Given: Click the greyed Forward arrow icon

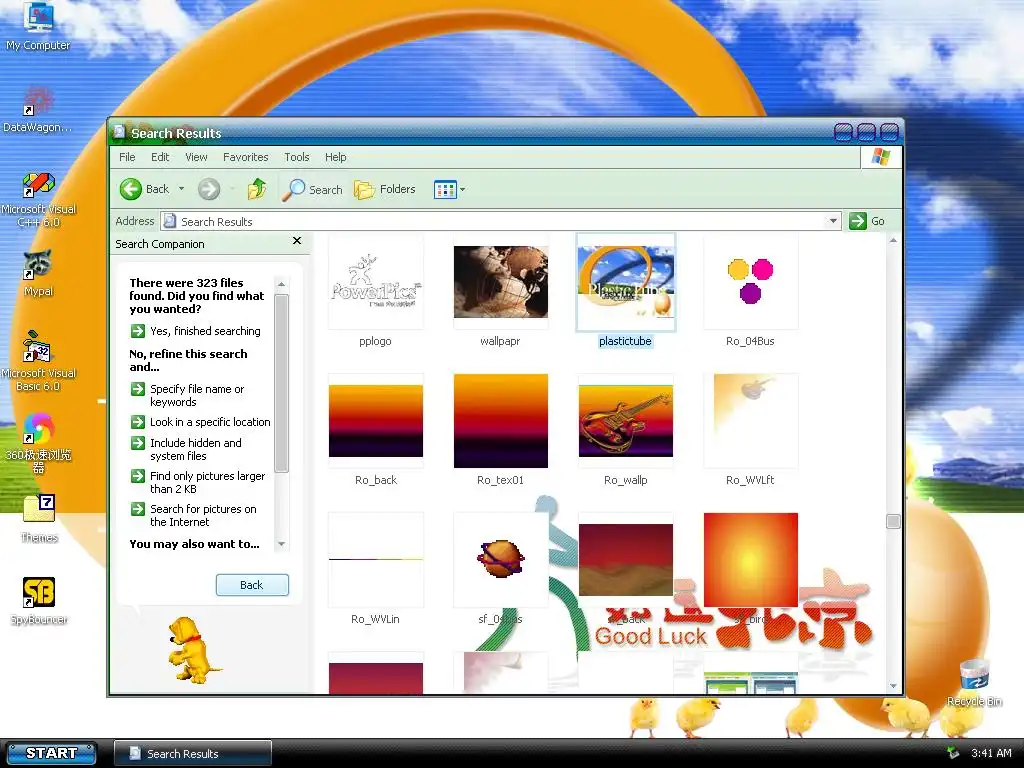Looking at the screenshot, I should pyautogui.click(x=209, y=189).
